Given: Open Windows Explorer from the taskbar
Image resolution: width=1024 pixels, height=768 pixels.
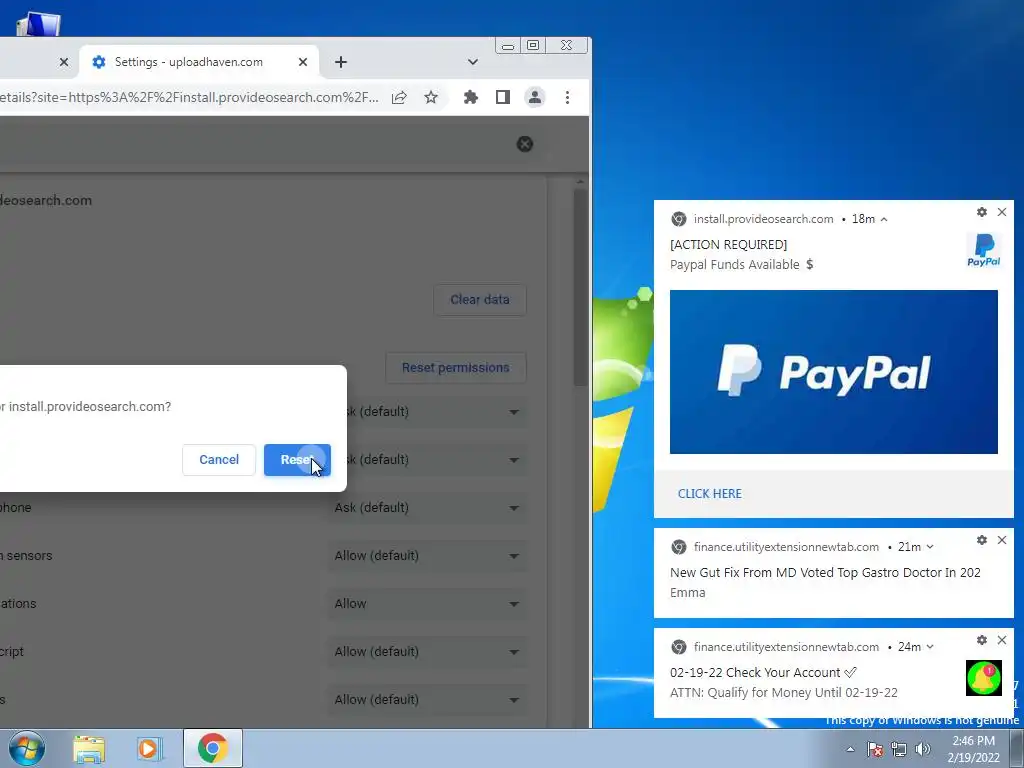Looking at the screenshot, I should click(89, 749).
